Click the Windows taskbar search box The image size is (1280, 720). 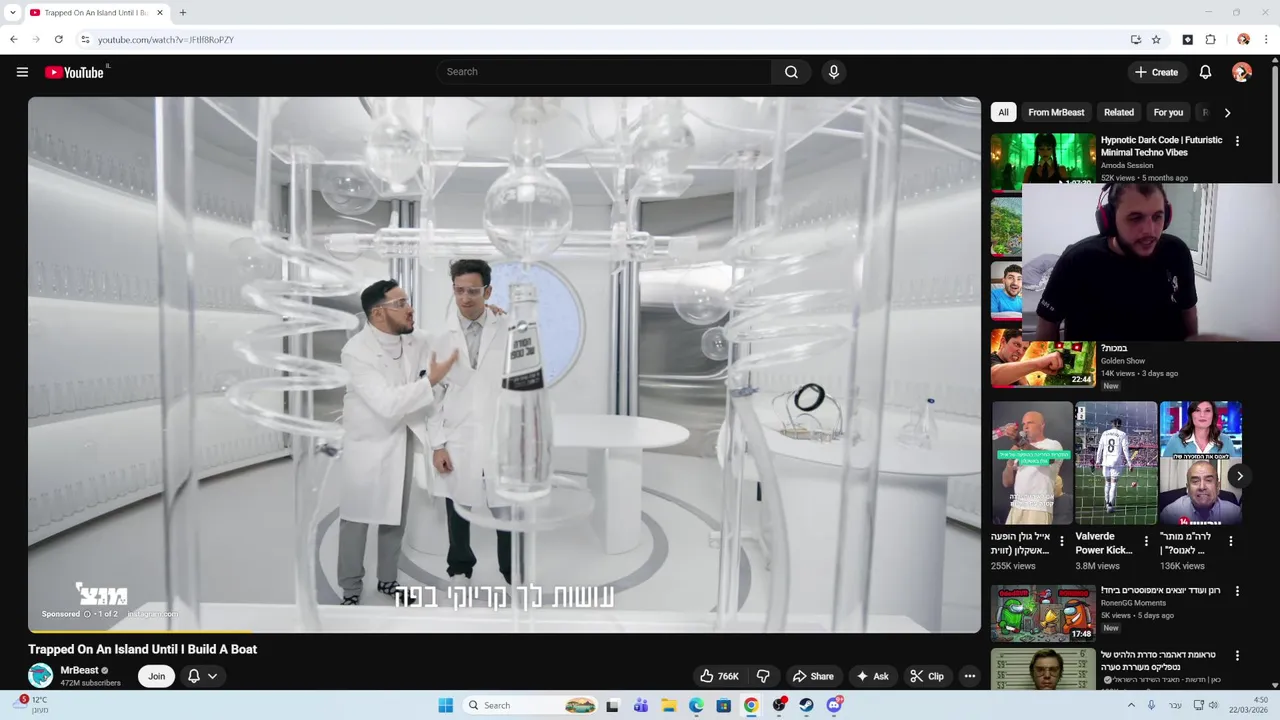click(x=531, y=705)
